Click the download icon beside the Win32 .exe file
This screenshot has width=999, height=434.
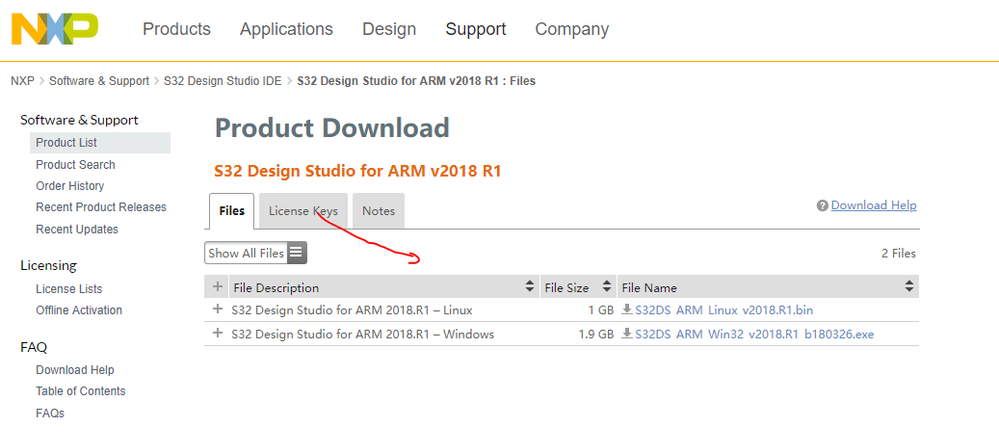tap(627, 333)
